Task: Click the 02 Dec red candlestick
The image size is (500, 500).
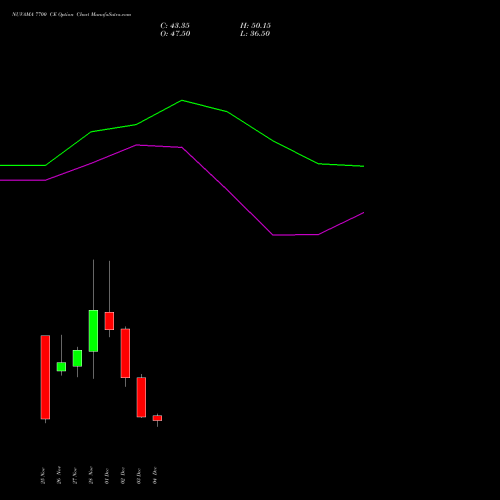Action: 125,353
